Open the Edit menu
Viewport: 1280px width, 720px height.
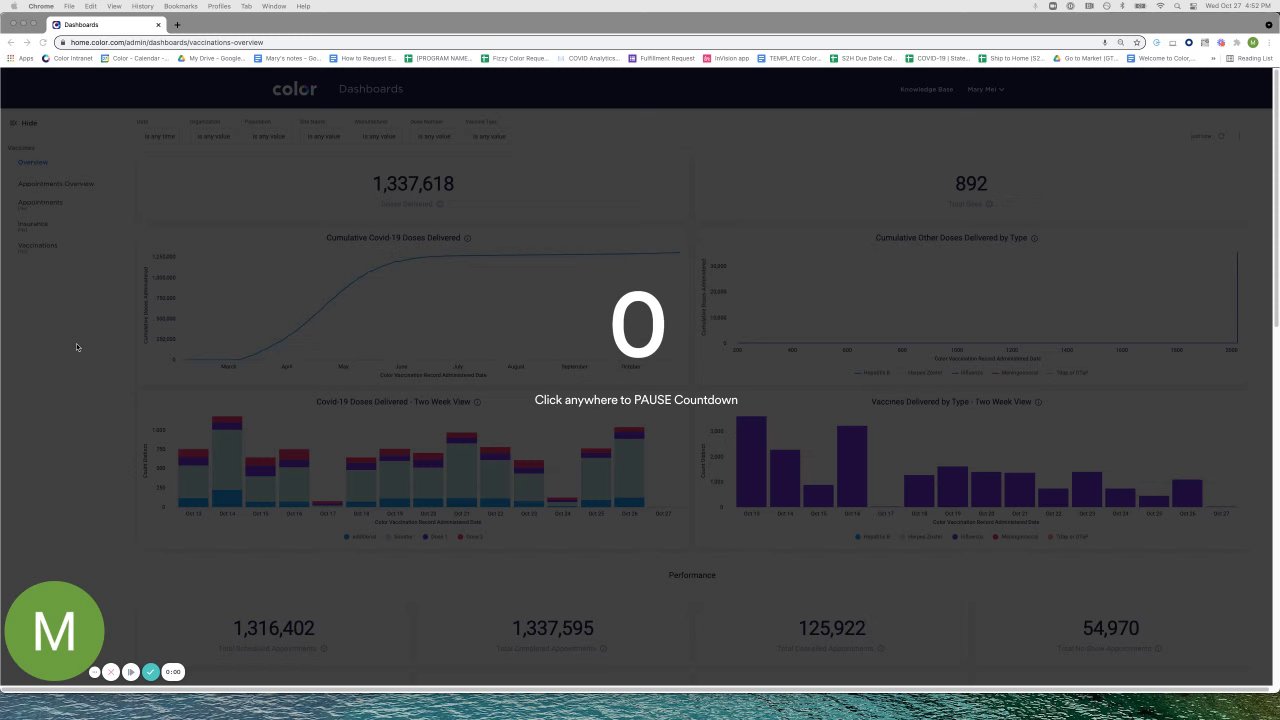91,6
